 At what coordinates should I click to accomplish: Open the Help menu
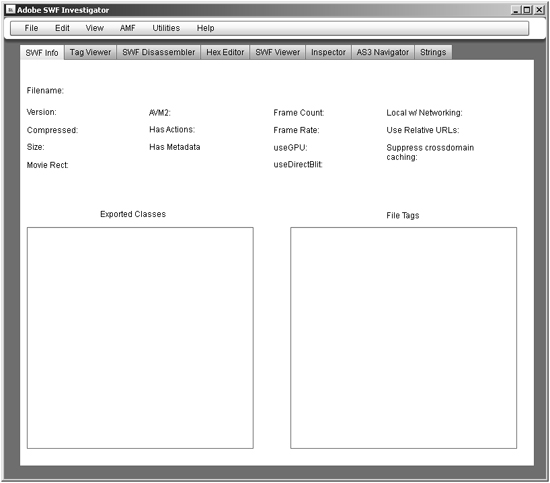click(x=205, y=28)
